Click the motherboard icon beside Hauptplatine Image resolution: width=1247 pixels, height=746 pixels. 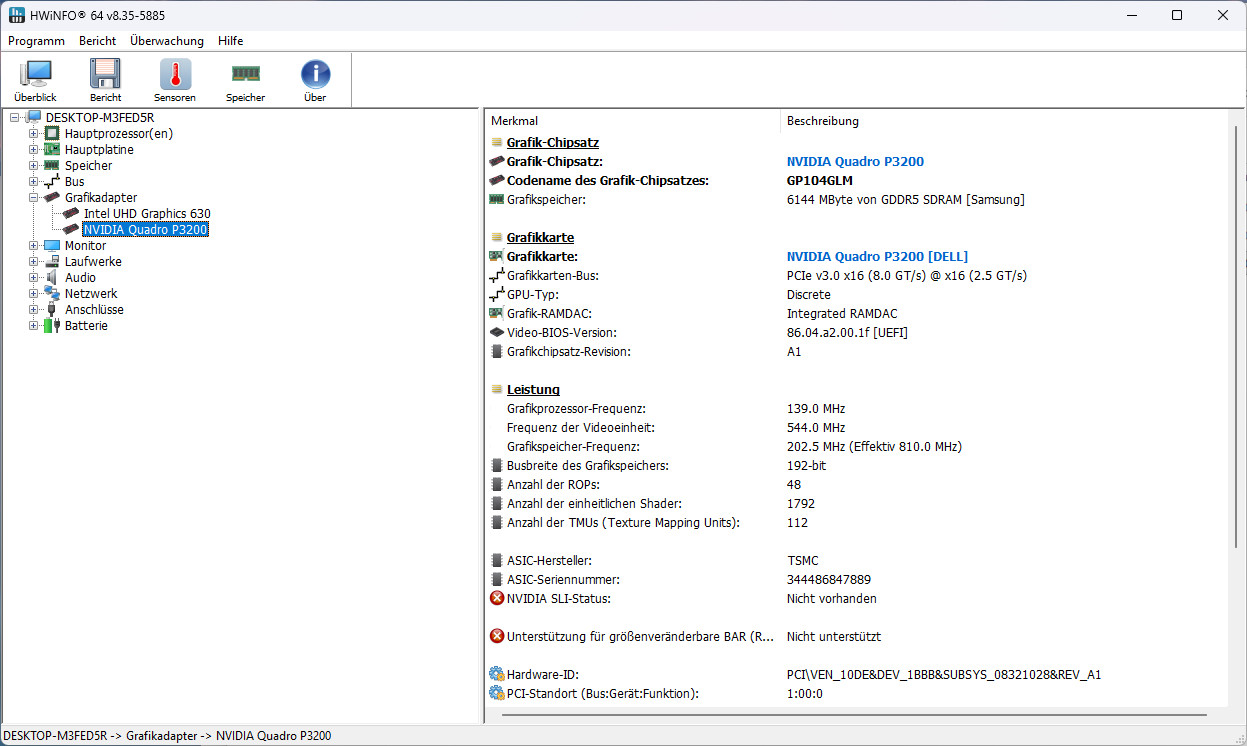coord(53,150)
